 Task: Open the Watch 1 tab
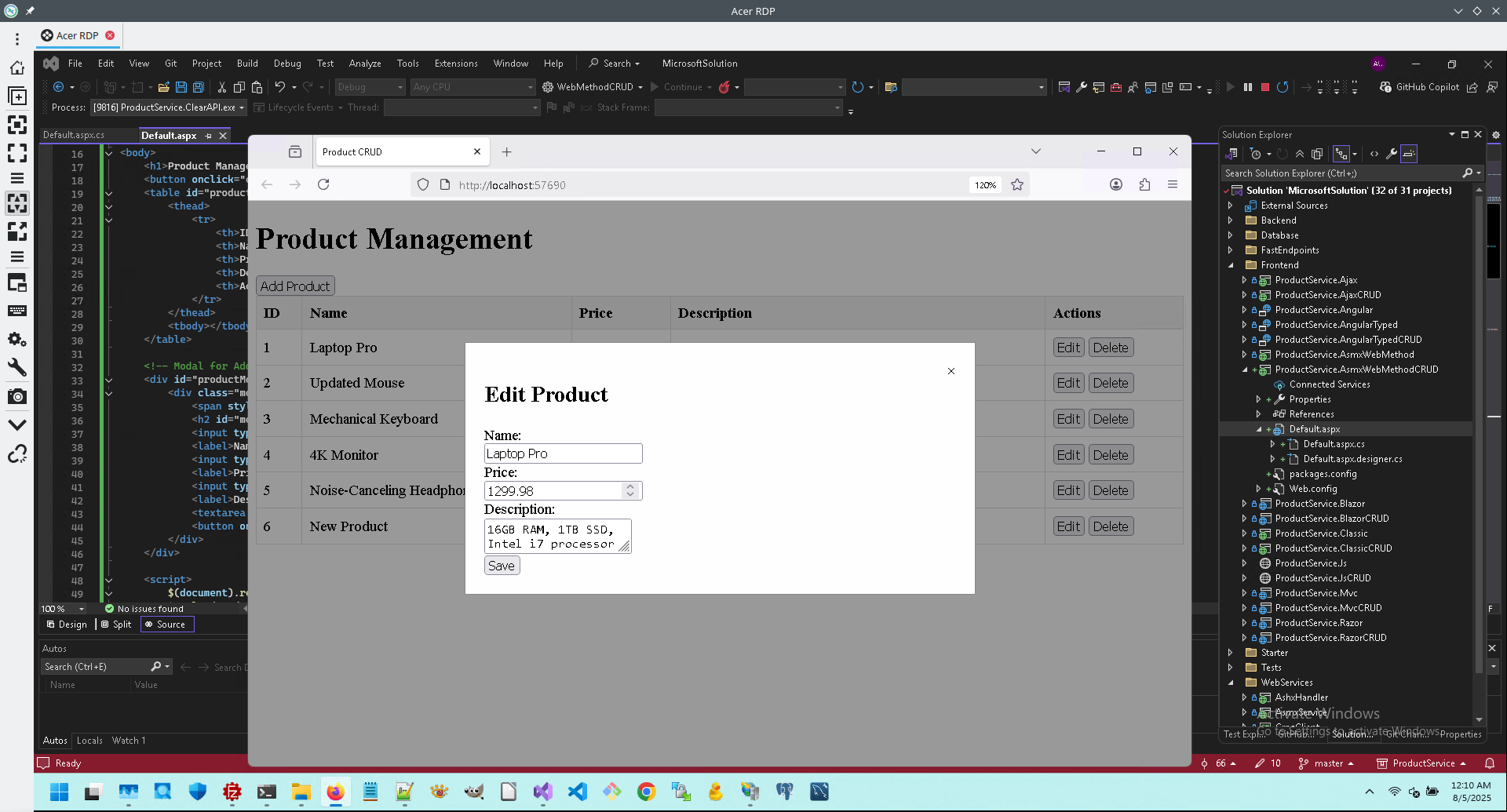coord(129,741)
